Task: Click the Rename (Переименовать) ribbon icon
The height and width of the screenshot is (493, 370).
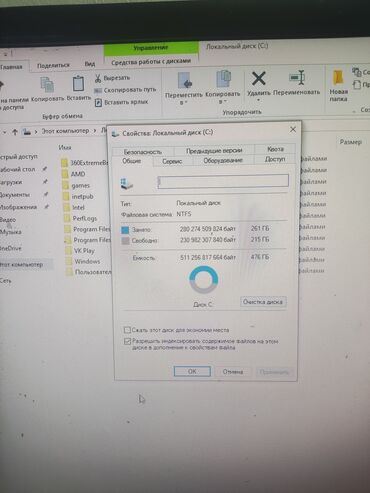Action: [297, 78]
